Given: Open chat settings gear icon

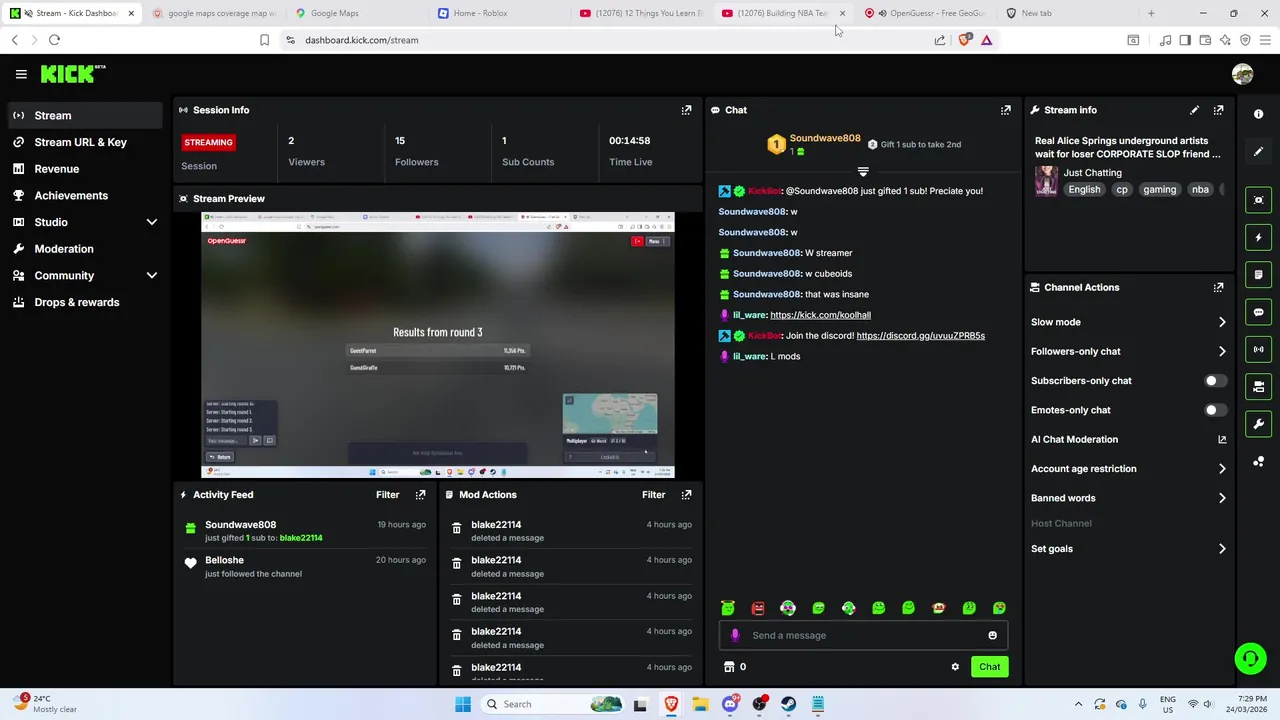Looking at the screenshot, I should pyautogui.click(x=955, y=667).
